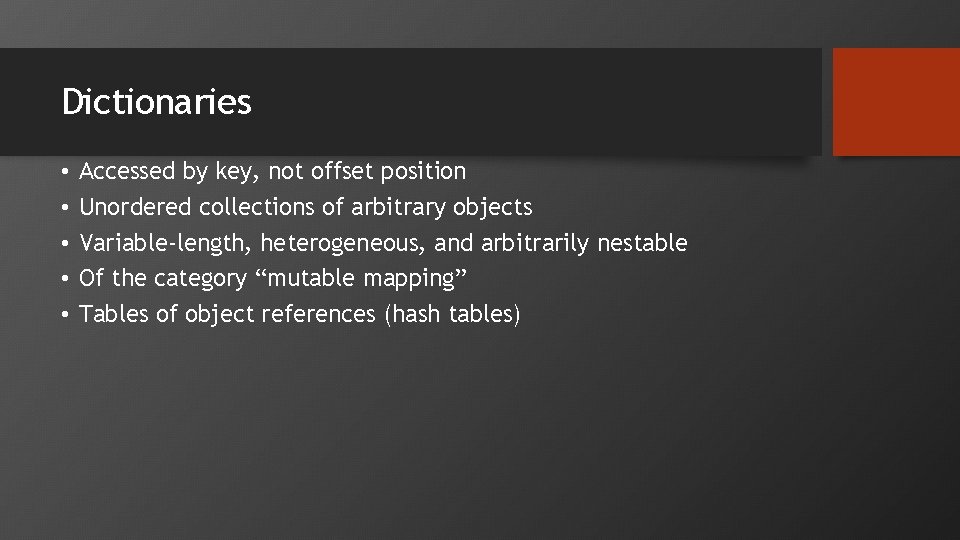Click the words "arbitrarily nestable"

[x=584, y=243]
